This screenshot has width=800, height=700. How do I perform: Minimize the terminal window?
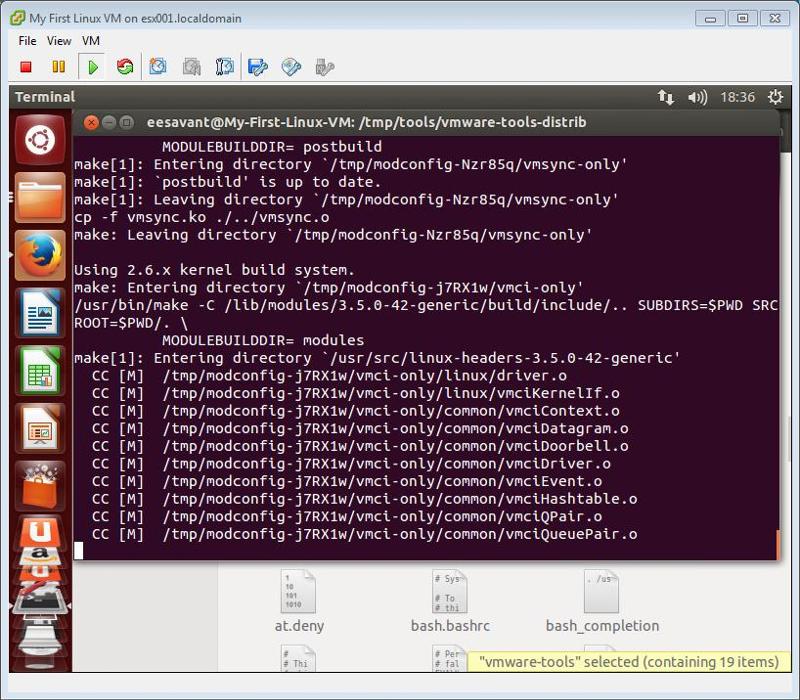click(x=109, y=122)
